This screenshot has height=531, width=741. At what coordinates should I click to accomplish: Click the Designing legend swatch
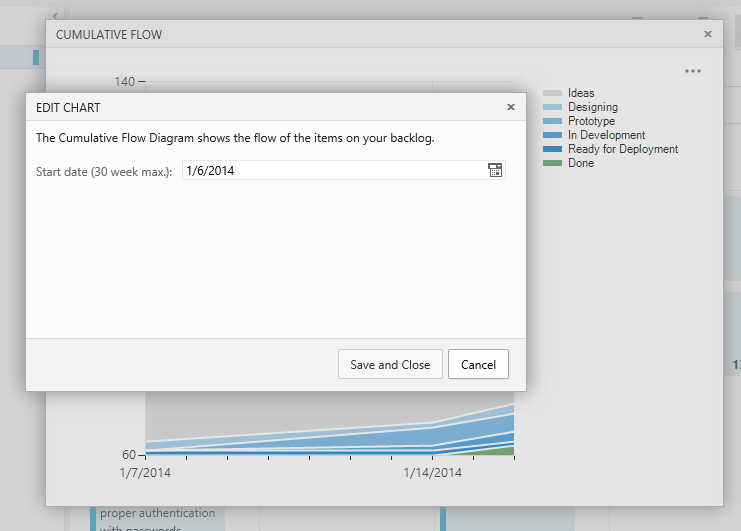pos(552,107)
